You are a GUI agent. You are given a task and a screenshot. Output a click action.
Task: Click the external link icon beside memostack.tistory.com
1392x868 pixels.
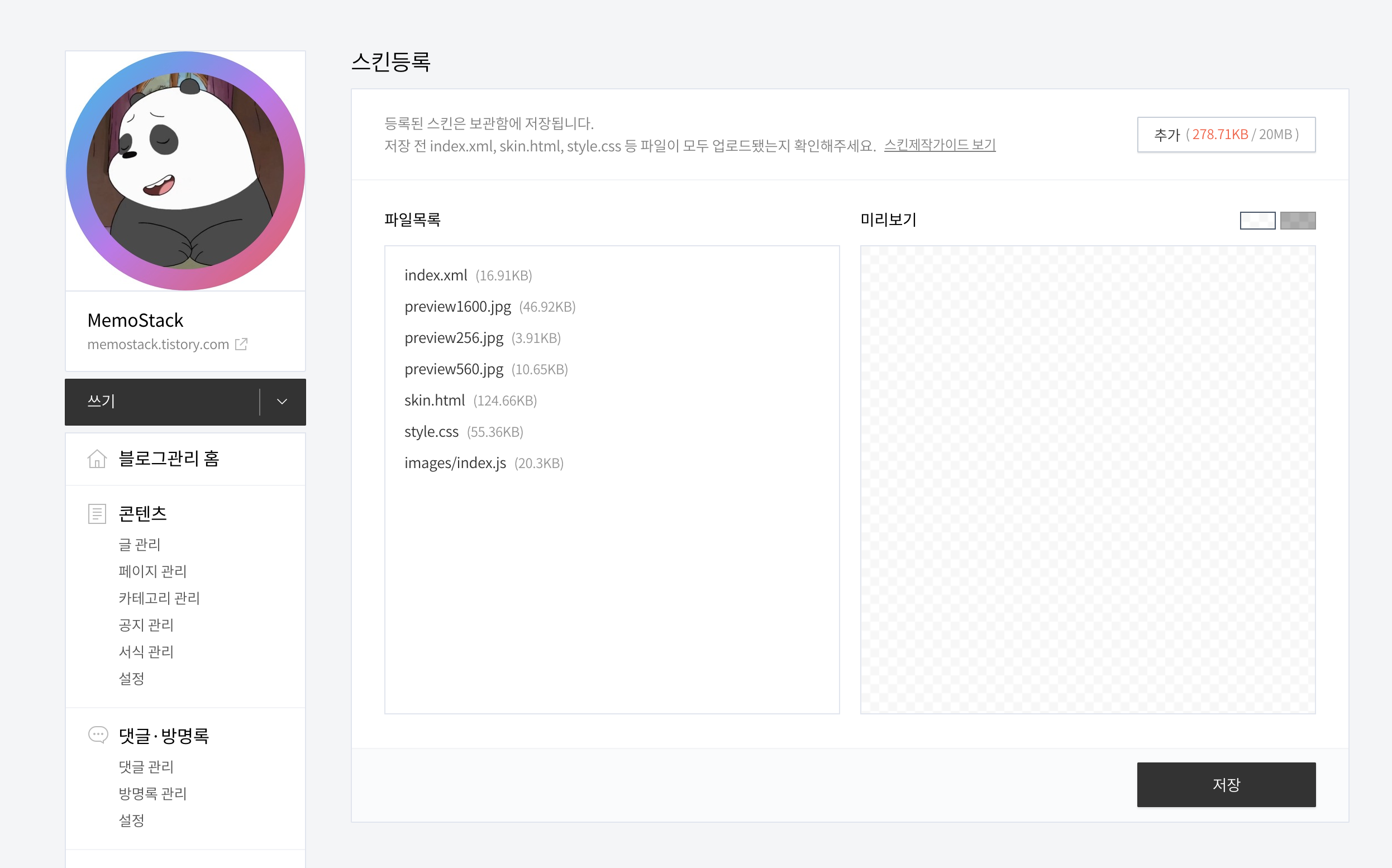pos(241,344)
